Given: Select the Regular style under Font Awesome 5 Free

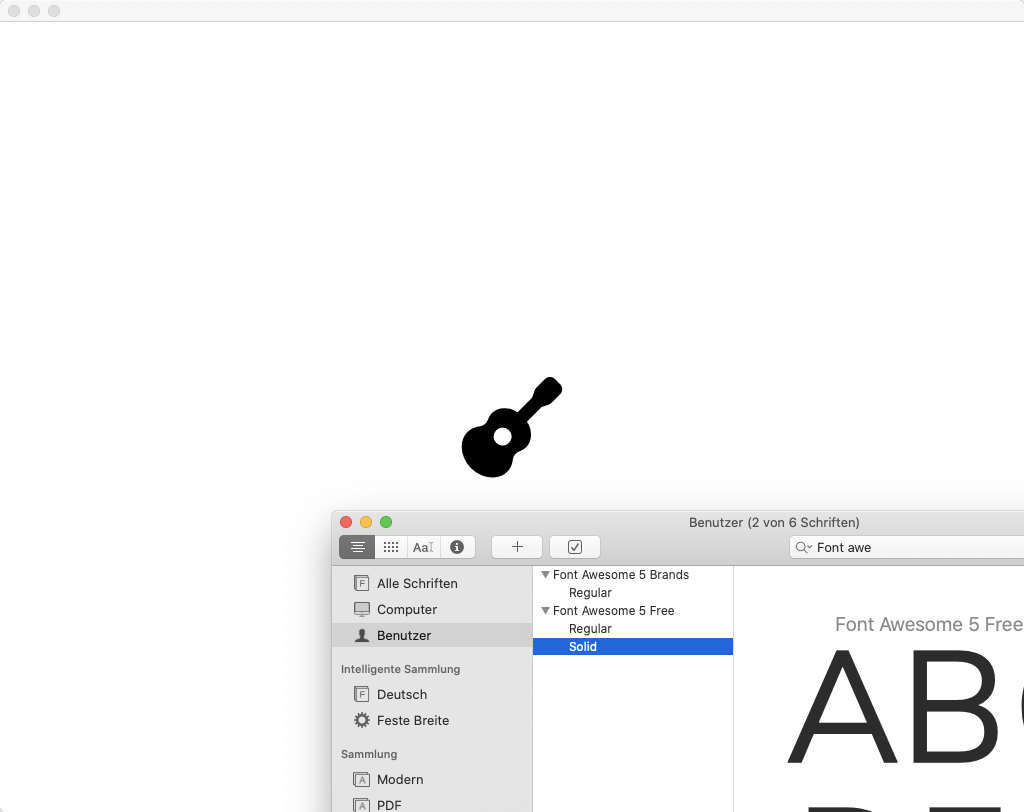Looking at the screenshot, I should 590,629.
